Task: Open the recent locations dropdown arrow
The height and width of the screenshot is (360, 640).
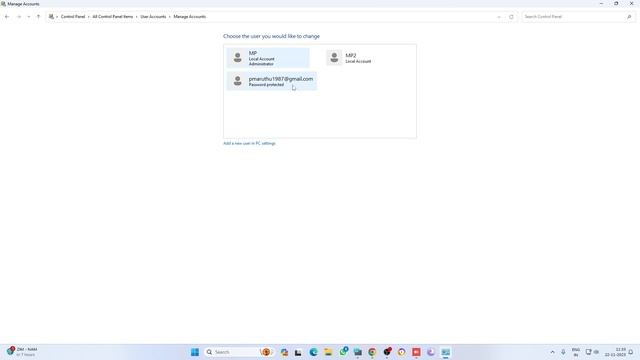Action: click(x=29, y=17)
